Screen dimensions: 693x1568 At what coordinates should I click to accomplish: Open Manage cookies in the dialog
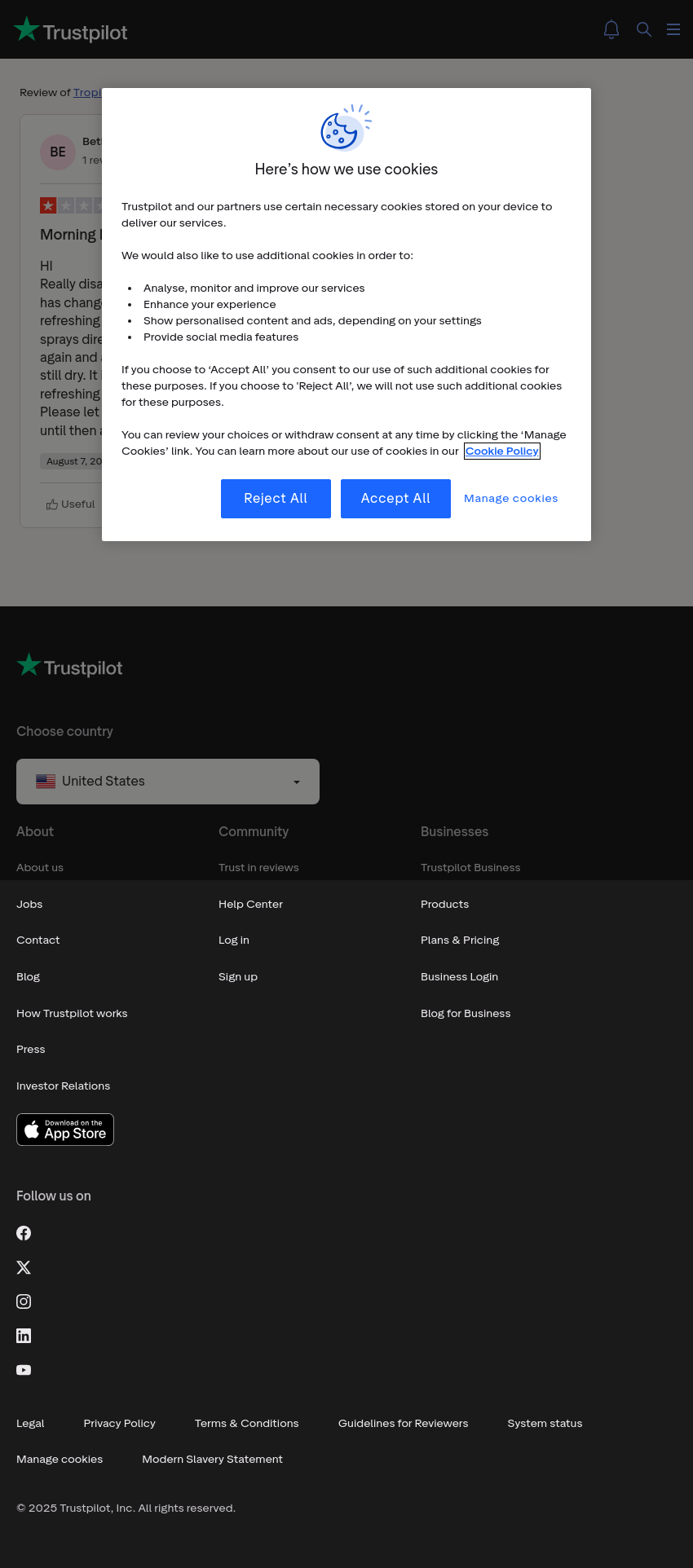[x=511, y=499]
